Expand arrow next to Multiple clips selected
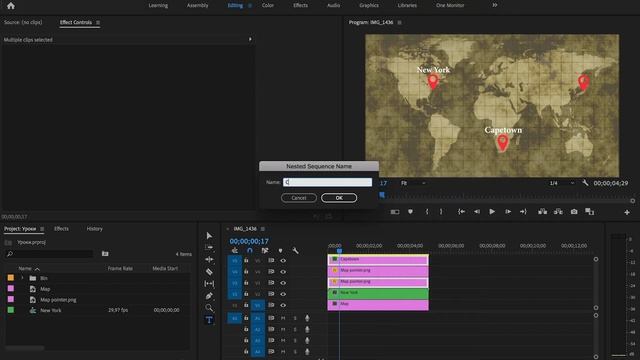Image resolution: width=640 pixels, height=360 pixels. (x=250, y=40)
